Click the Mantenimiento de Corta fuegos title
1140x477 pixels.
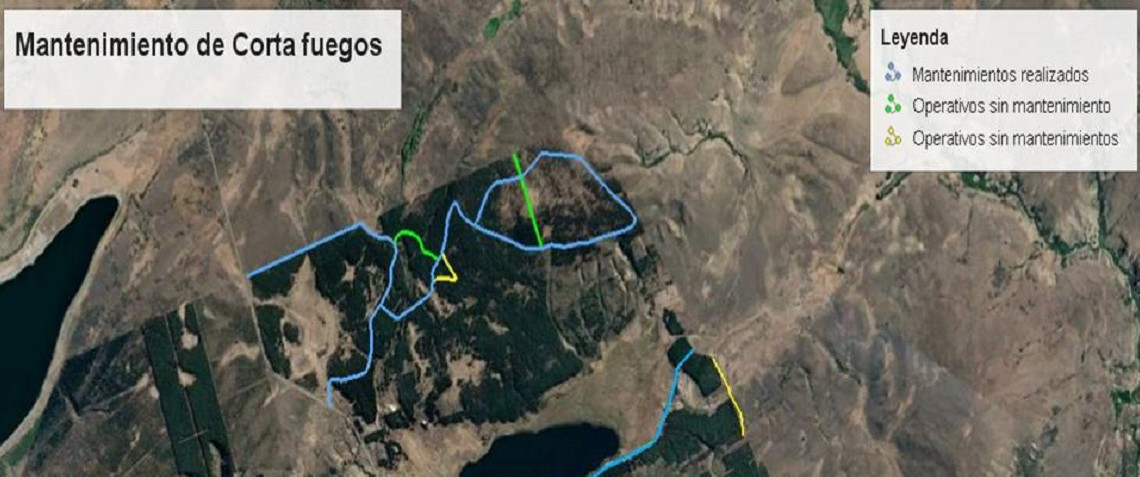(x=198, y=46)
